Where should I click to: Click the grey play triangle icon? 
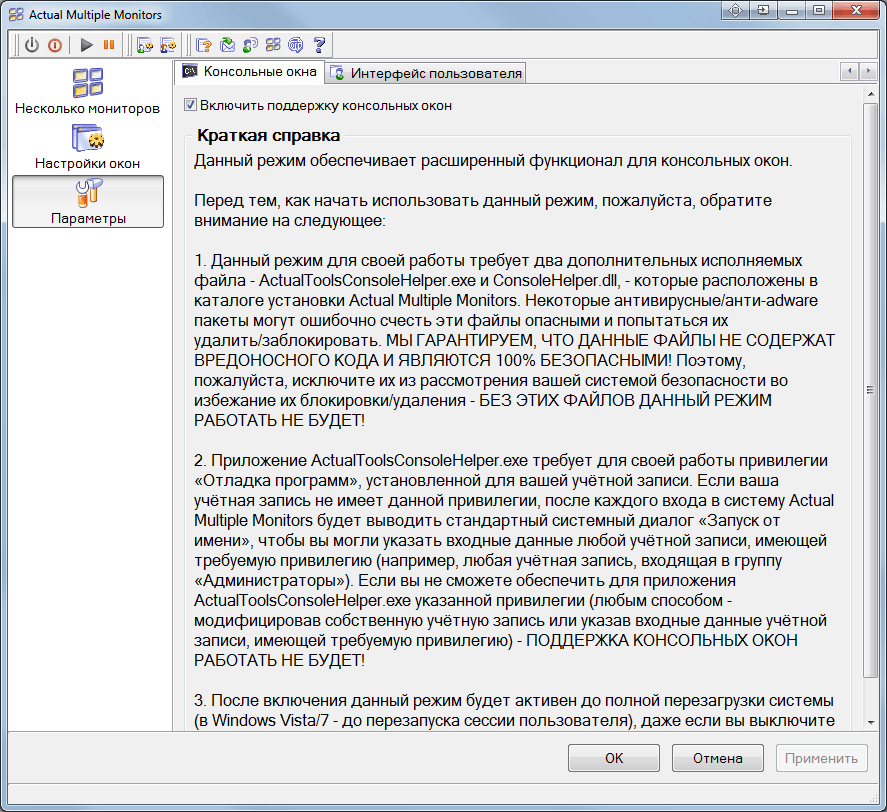click(x=86, y=45)
